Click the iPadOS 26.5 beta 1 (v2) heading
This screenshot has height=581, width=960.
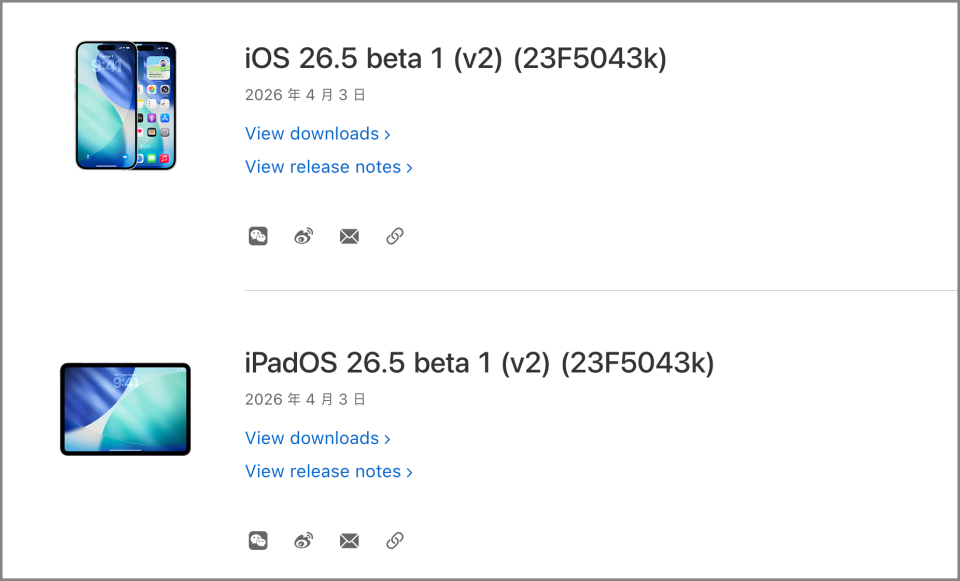(x=479, y=363)
